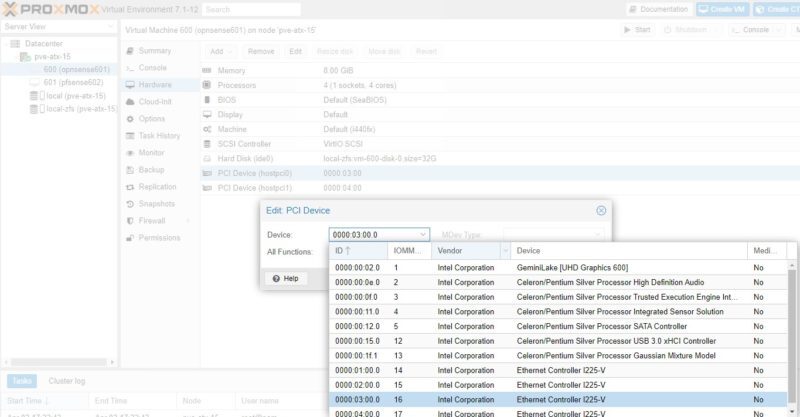Image resolution: width=800 pixels, height=417 pixels.
Task: Click the Remove hardware button
Action: pos(261,51)
